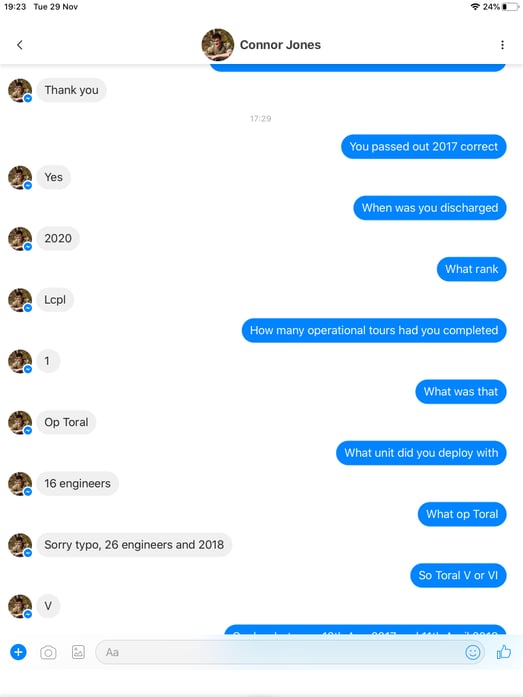This screenshot has width=523, height=697.
Task: Open Connor Jones contact name
Action: (280, 45)
